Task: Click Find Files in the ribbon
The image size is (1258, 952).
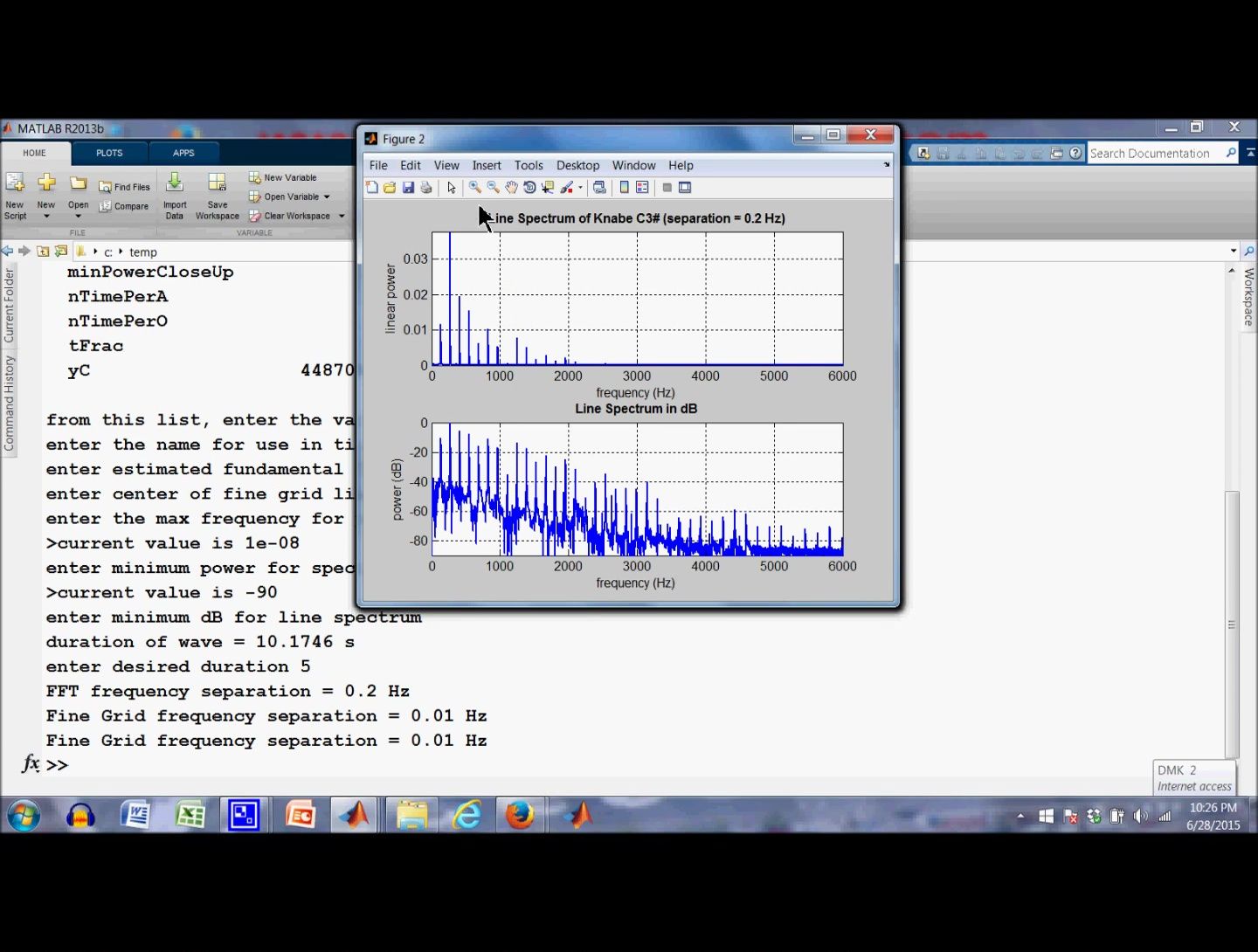Action: [x=124, y=187]
